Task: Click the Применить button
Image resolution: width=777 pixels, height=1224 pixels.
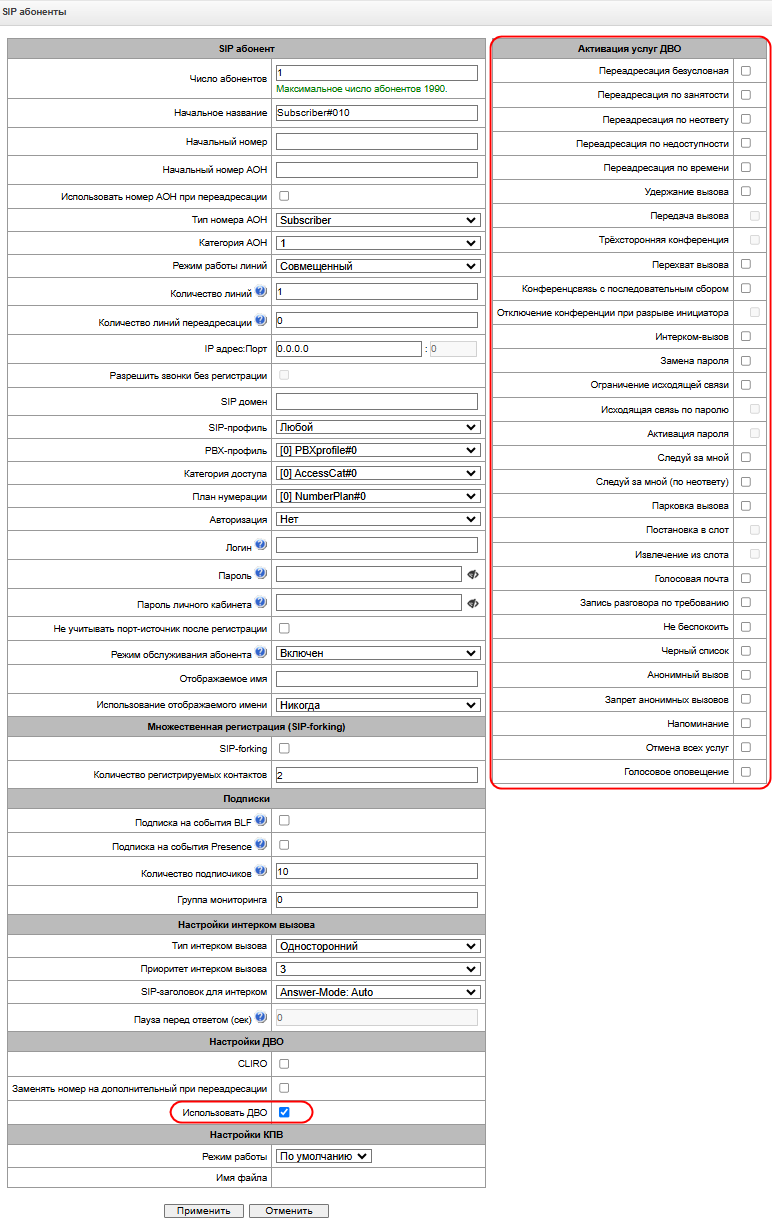Action: [204, 1210]
